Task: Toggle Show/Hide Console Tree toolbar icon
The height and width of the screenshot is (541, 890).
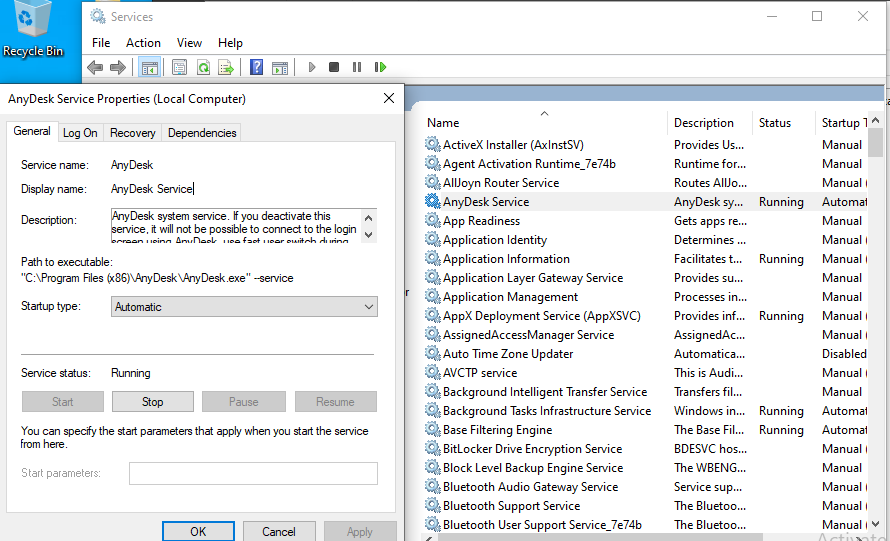Action: coord(150,68)
